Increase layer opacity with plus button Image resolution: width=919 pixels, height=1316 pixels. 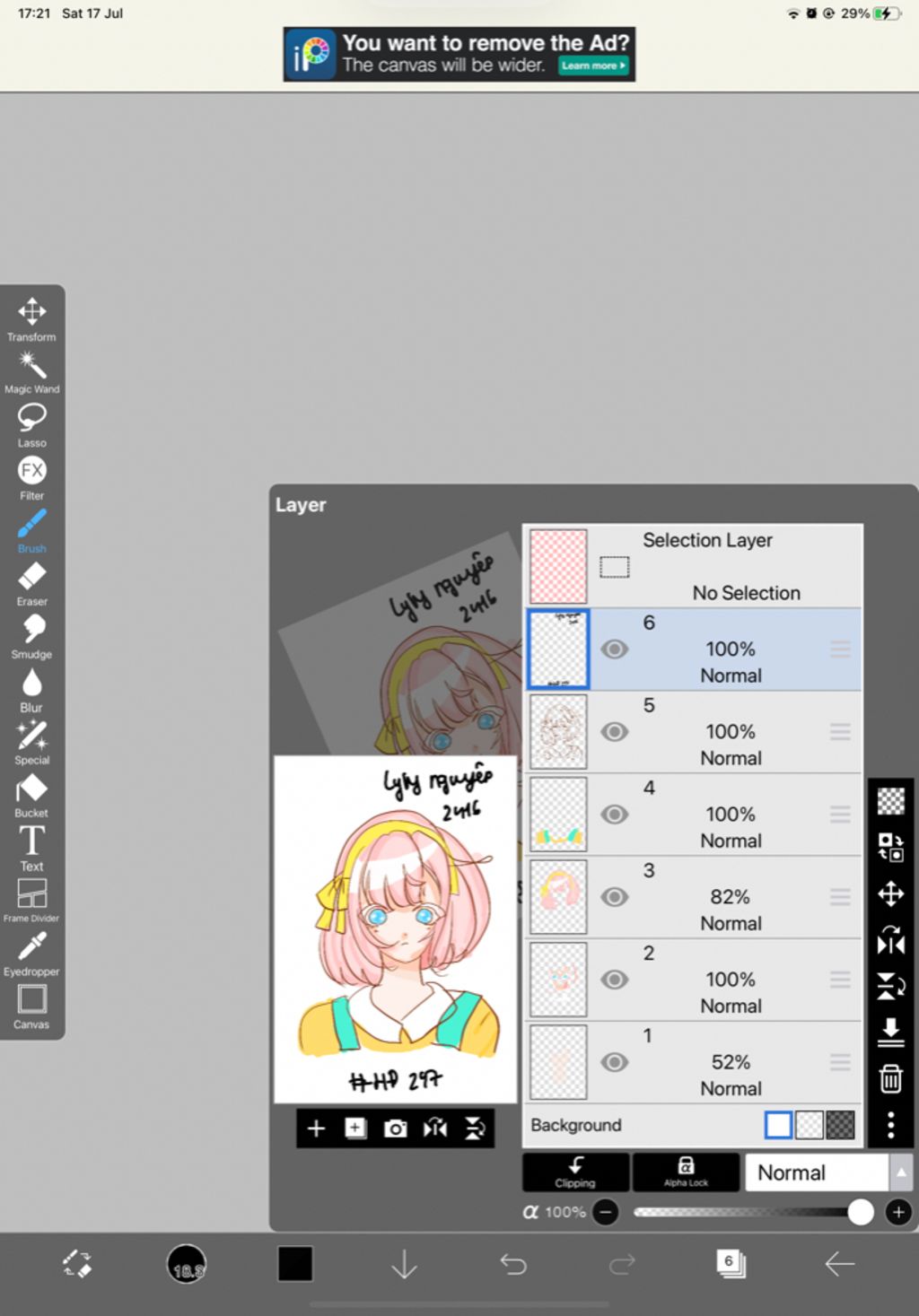[898, 1212]
